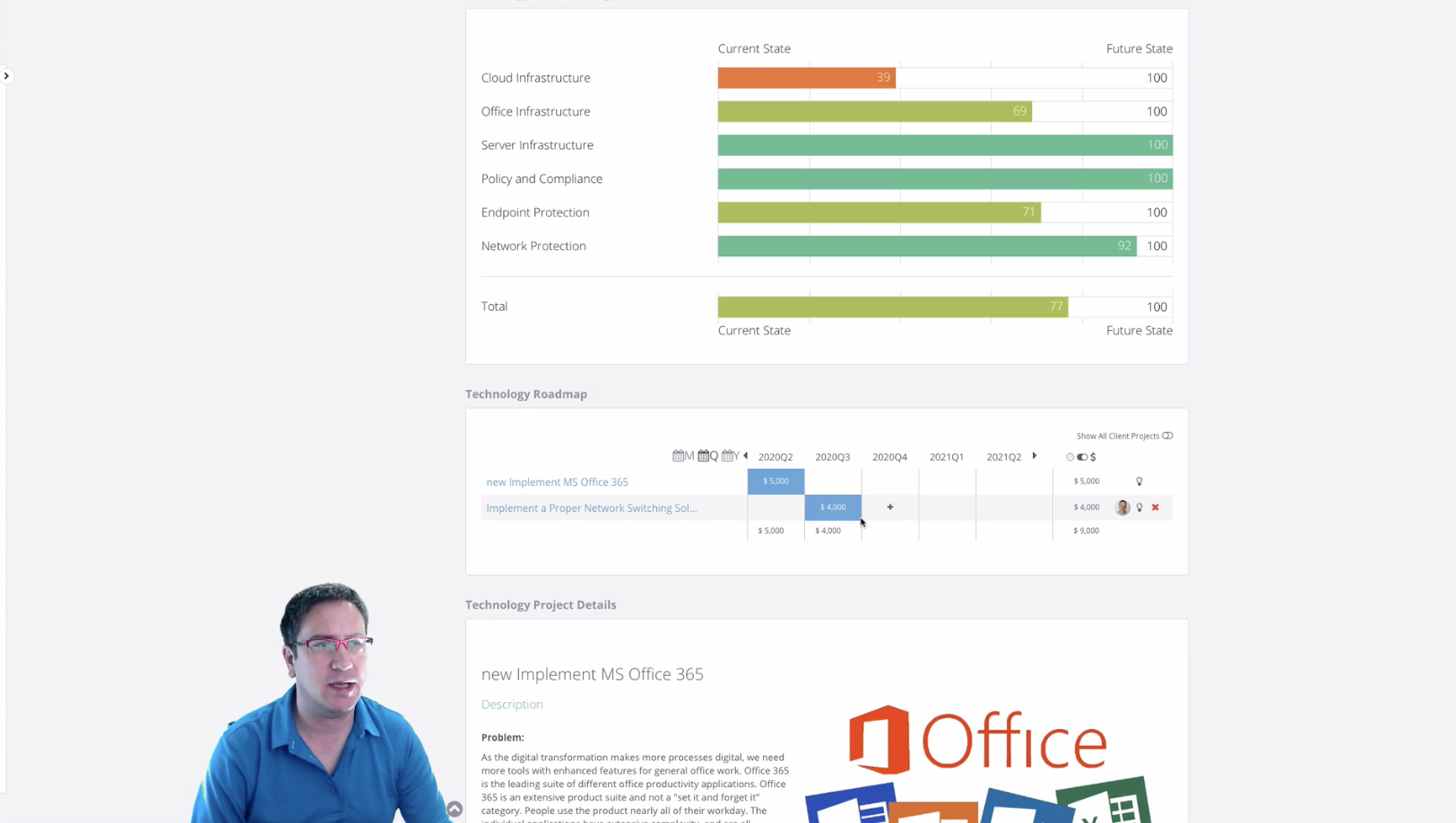Viewport: 1456px width, 823px height.
Task: Click the Network Protection score bar
Action: click(927, 246)
